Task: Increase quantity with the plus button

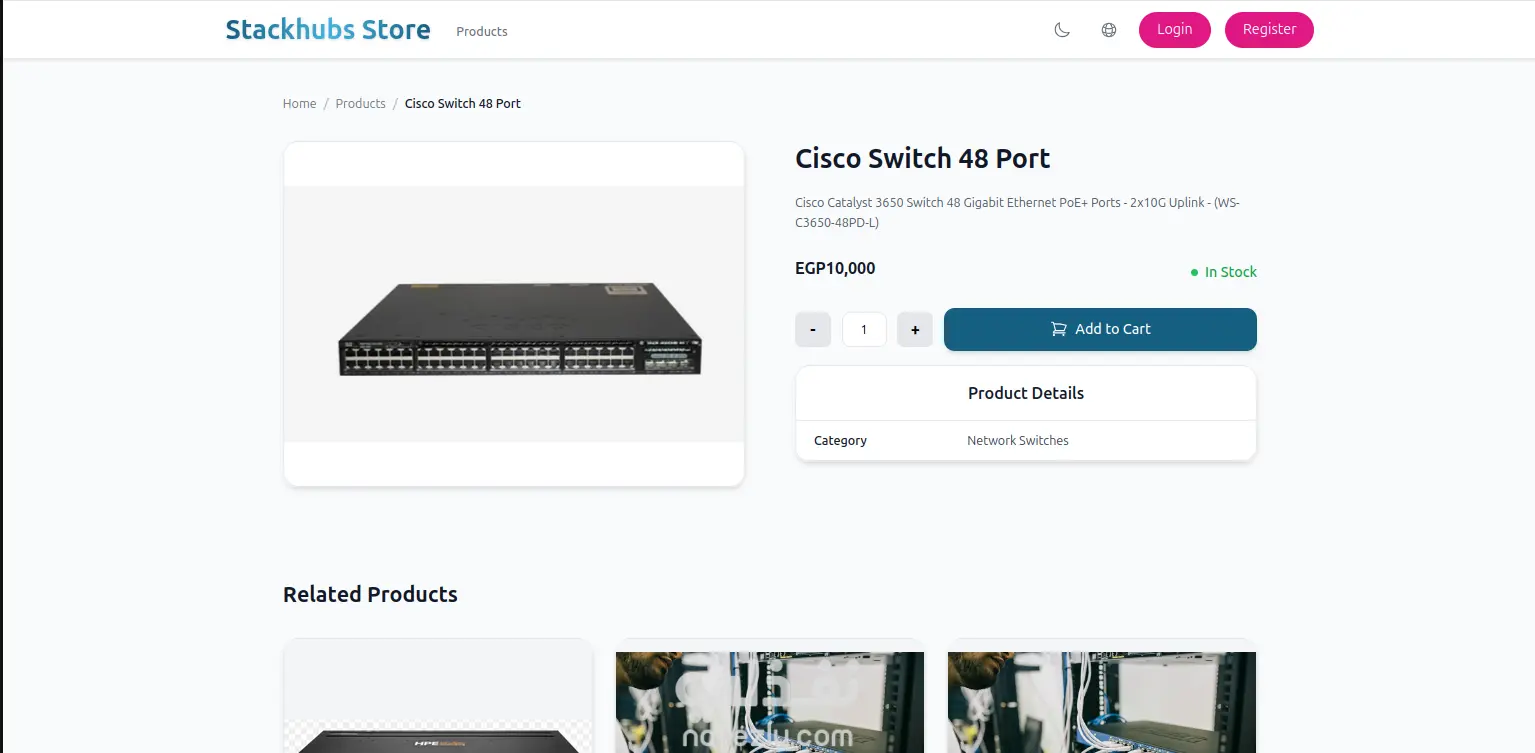Action: tap(915, 330)
